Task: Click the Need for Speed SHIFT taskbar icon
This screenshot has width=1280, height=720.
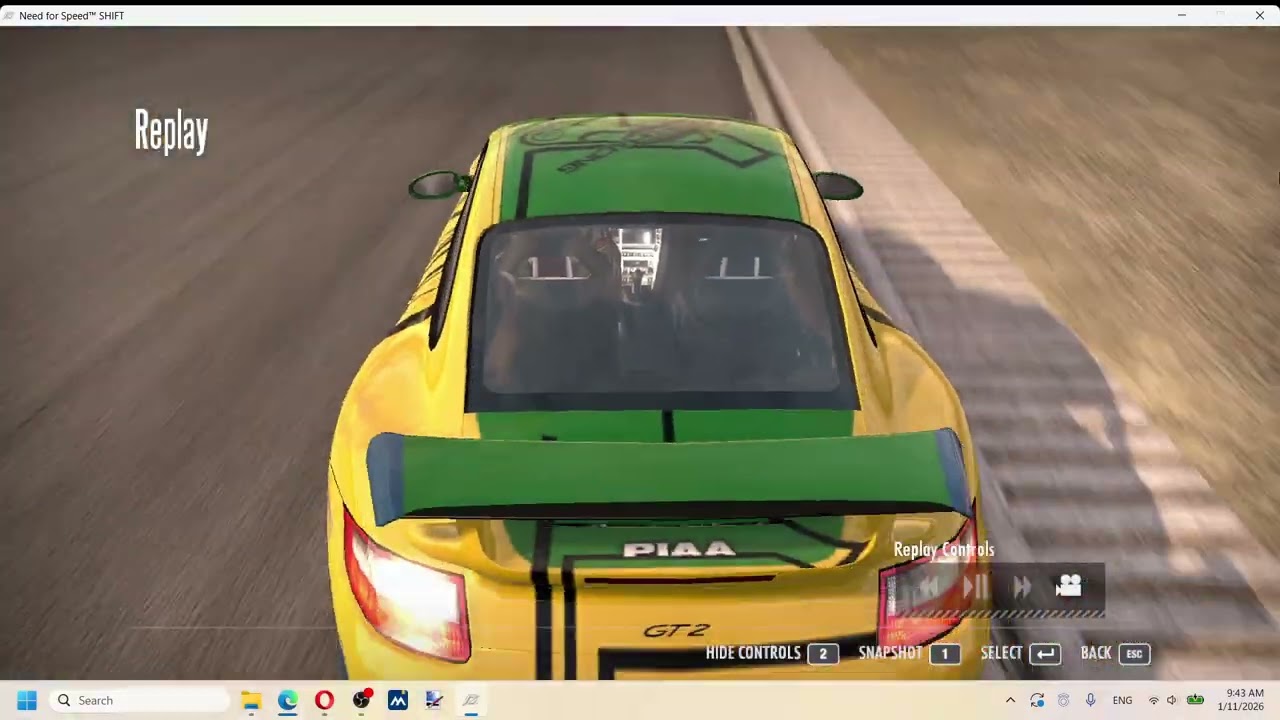Action: [471, 700]
